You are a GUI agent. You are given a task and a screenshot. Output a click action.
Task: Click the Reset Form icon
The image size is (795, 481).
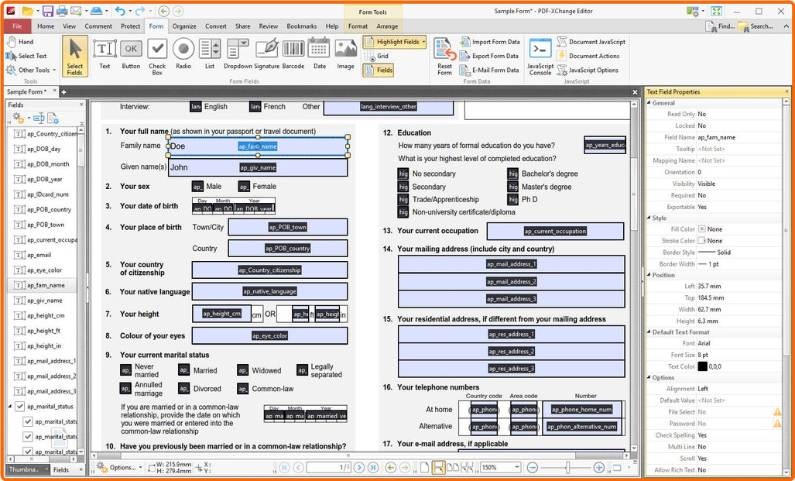click(x=445, y=57)
